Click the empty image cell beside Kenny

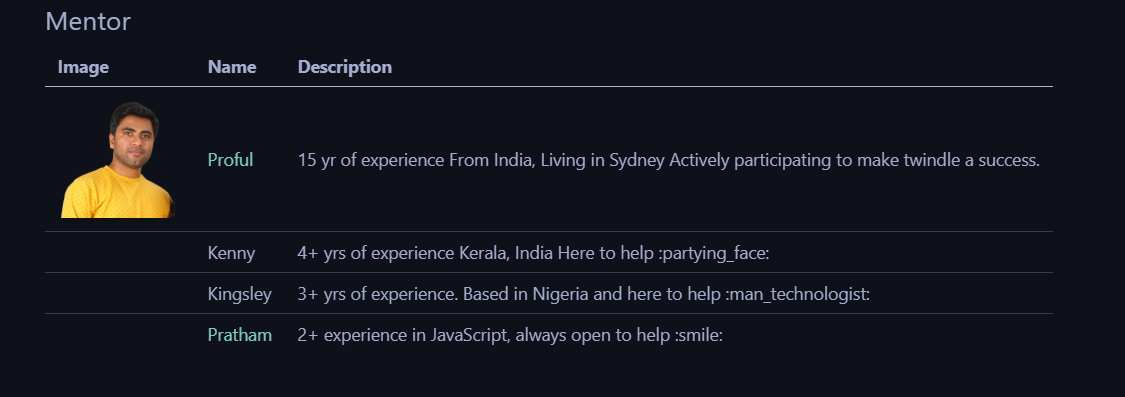point(120,253)
